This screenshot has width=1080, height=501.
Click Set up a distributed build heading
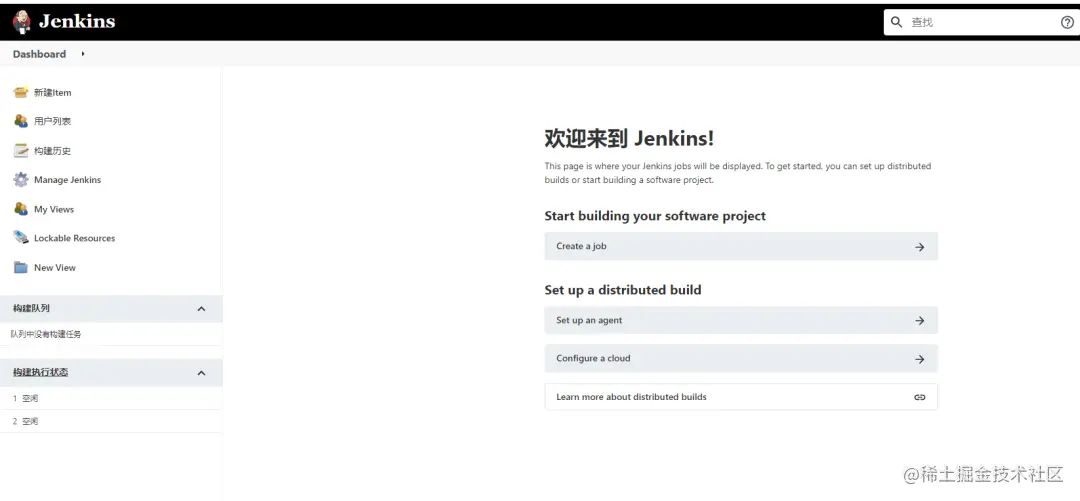click(623, 290)
